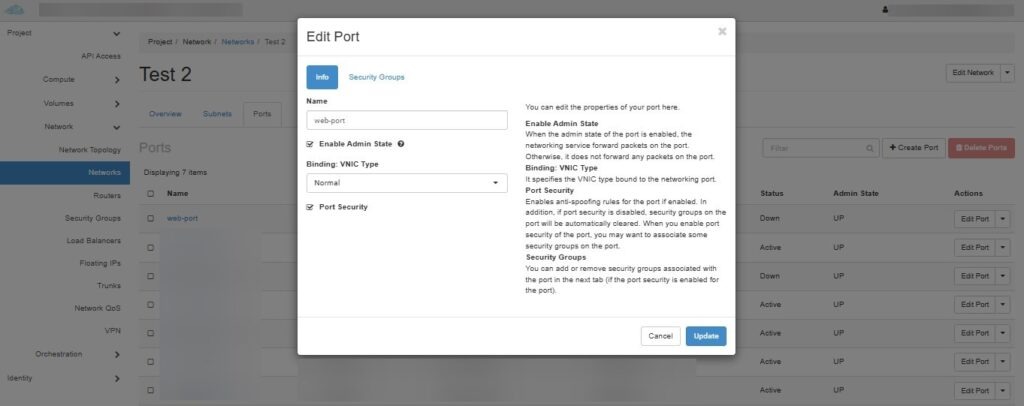Click the help icon beside Enable Admin State
This screenshot has width=1024, height=406.
(x=401, y=144)
